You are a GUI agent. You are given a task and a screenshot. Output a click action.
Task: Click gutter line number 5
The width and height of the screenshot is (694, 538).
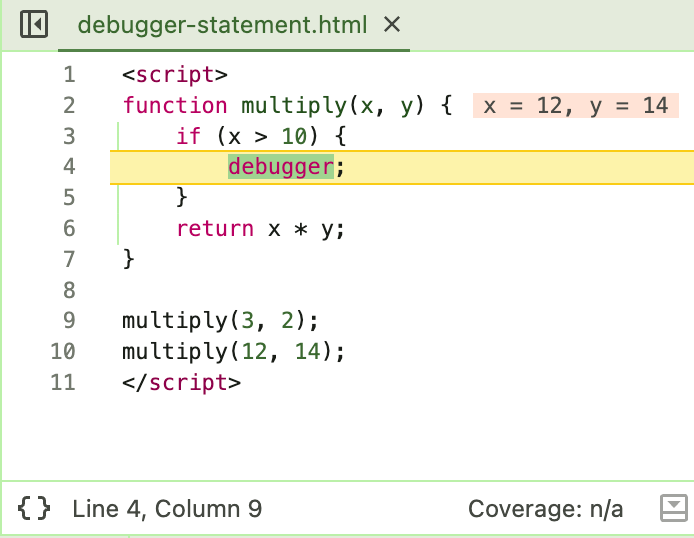(x=69, y=198)
